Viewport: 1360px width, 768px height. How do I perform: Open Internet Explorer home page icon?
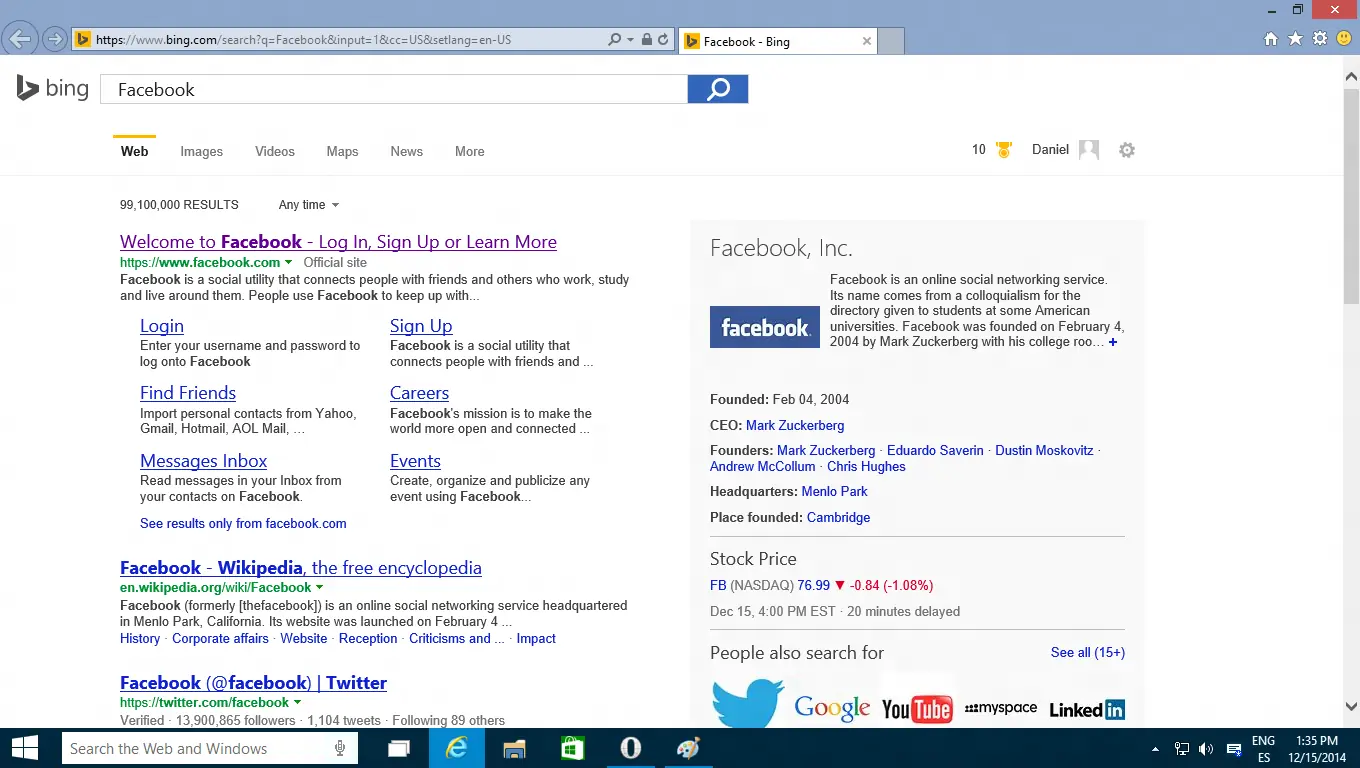point(1269,38)
